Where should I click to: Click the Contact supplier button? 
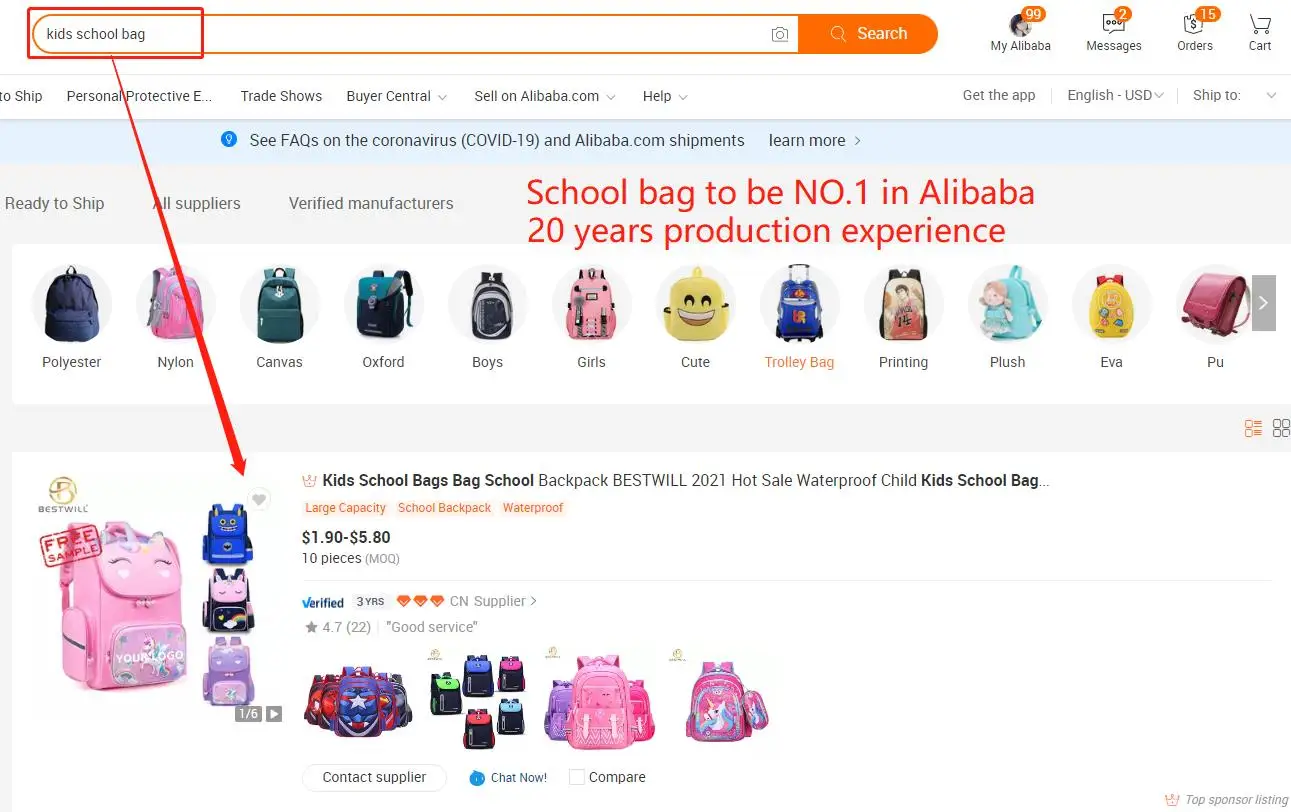(x=374, y=777)
